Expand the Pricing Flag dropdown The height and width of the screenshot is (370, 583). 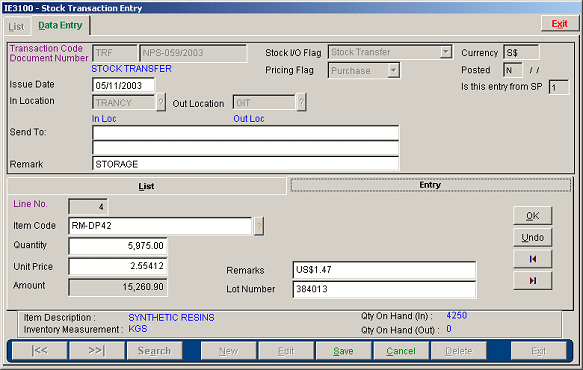(x=393, y=70)
